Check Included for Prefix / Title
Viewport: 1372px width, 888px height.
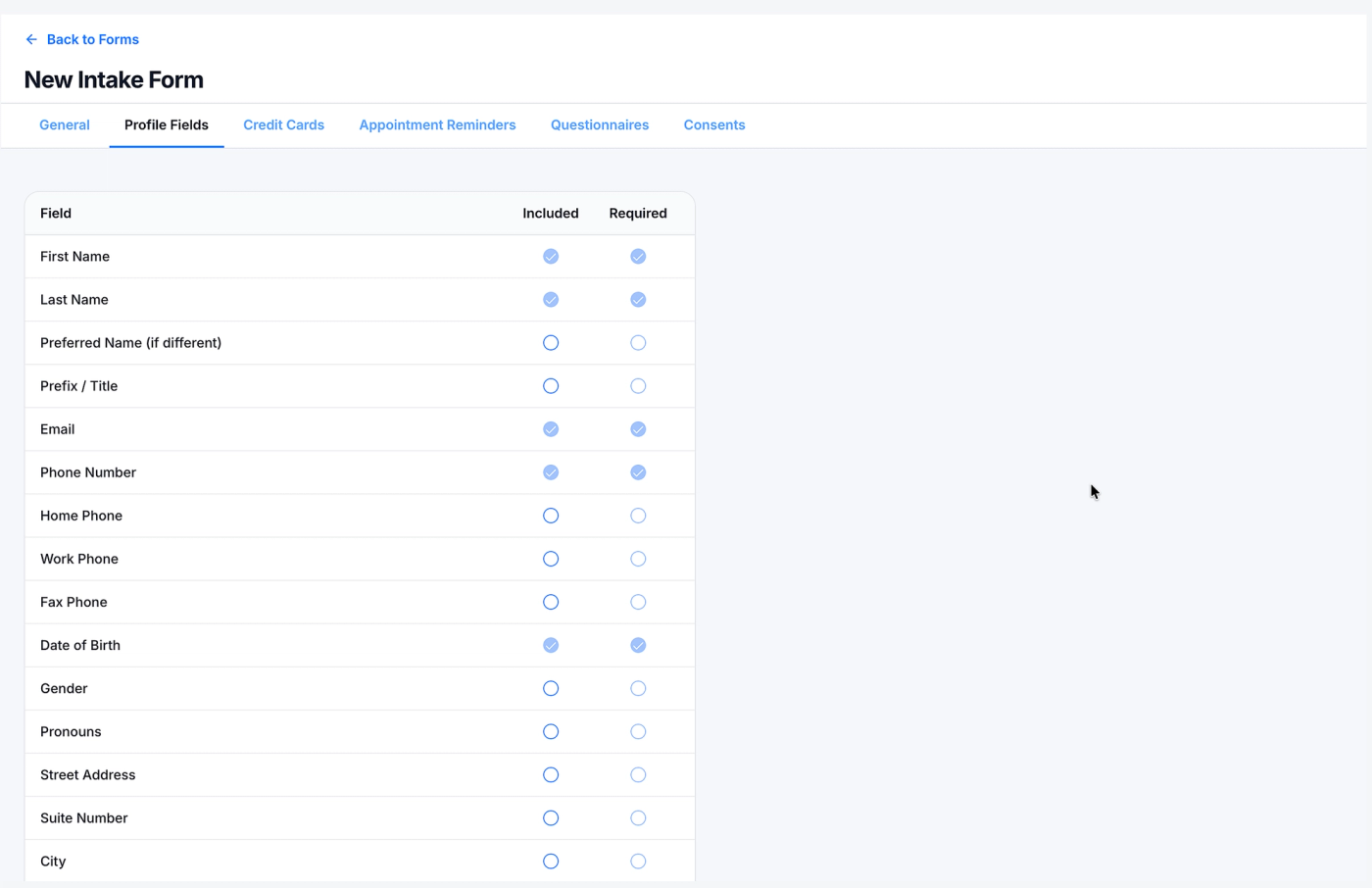pyautogui.click(x=551, y=386)
